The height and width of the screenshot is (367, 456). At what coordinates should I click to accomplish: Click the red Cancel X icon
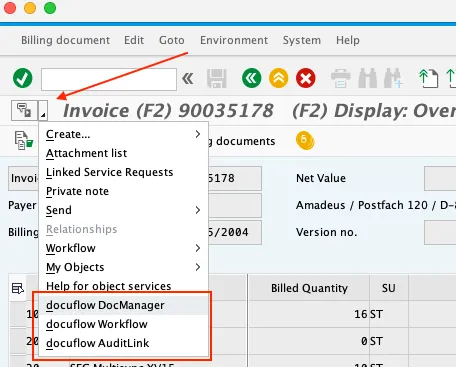click(306, 78)
